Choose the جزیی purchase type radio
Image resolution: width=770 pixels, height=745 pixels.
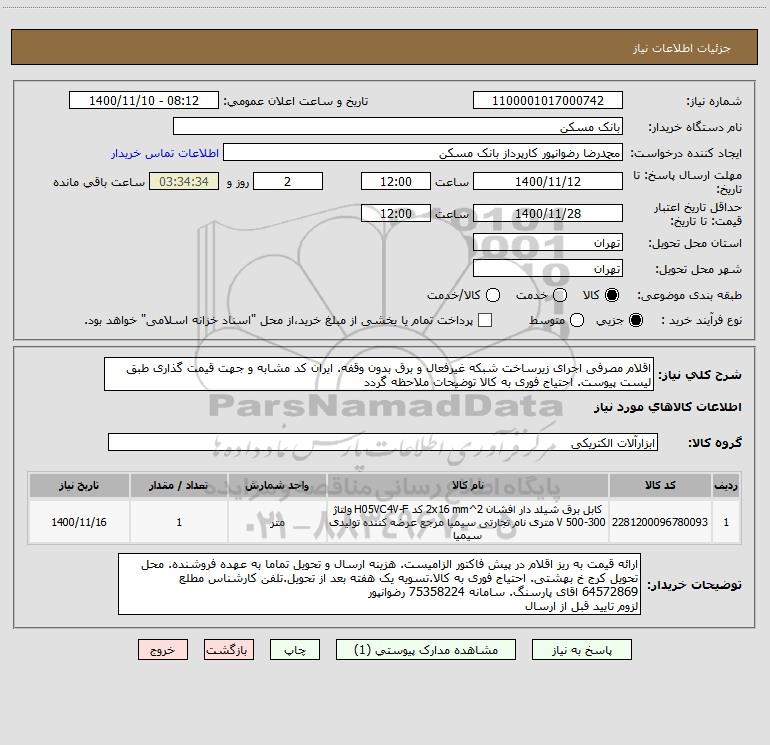(635, 320)
